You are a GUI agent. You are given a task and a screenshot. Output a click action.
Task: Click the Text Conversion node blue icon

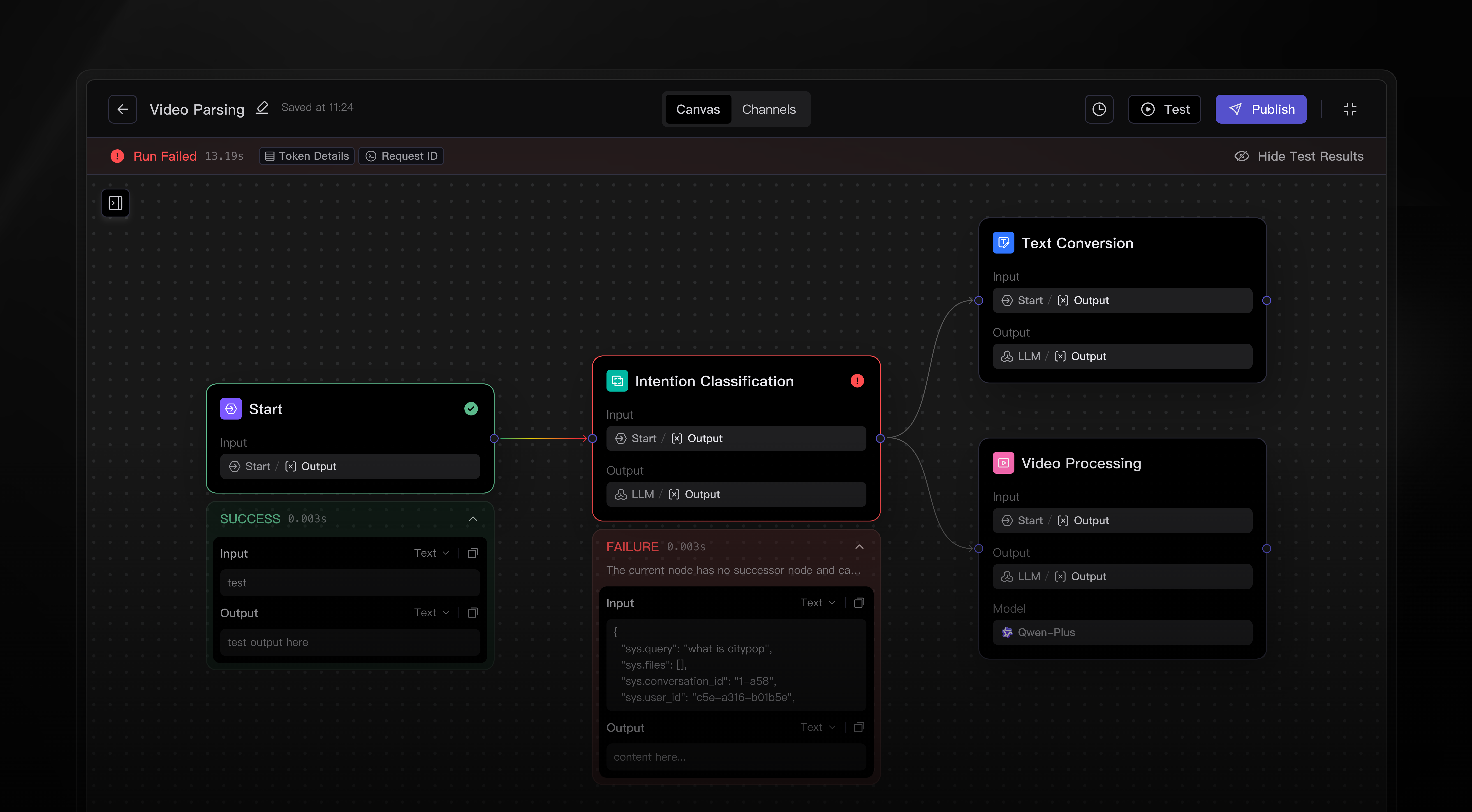click(x=1003, y=243)
